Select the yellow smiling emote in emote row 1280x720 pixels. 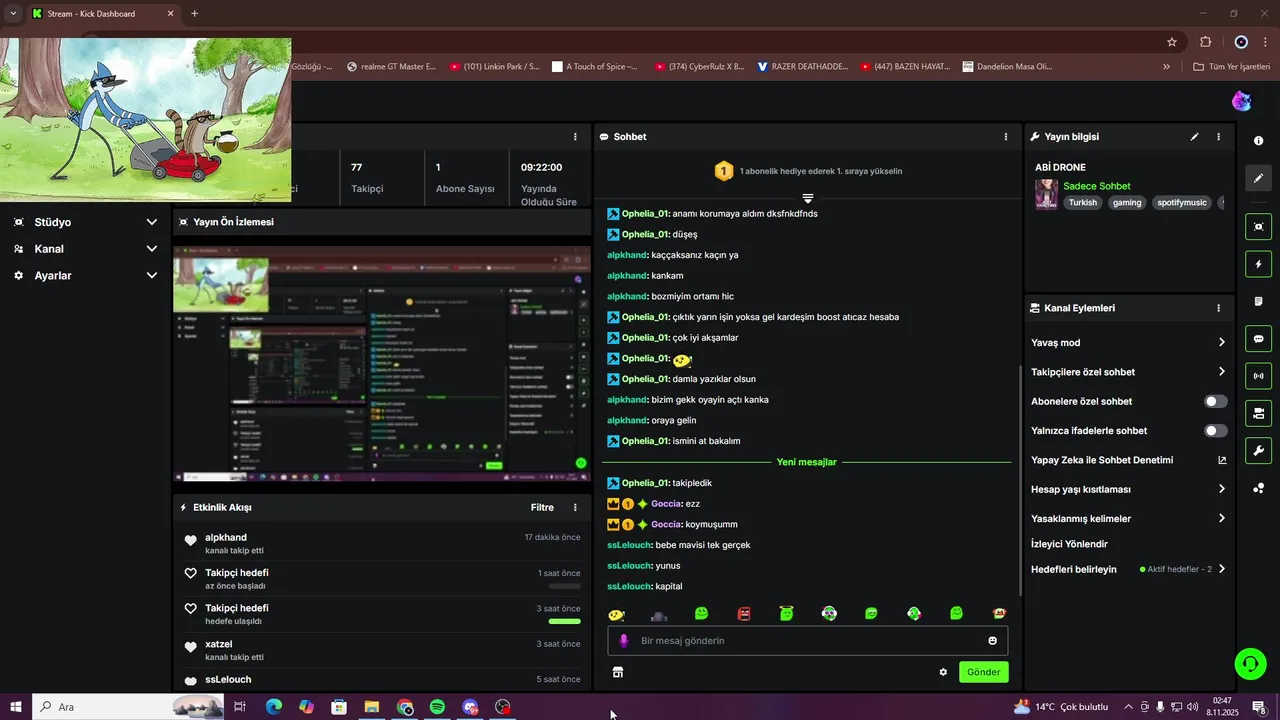(616, 614)
